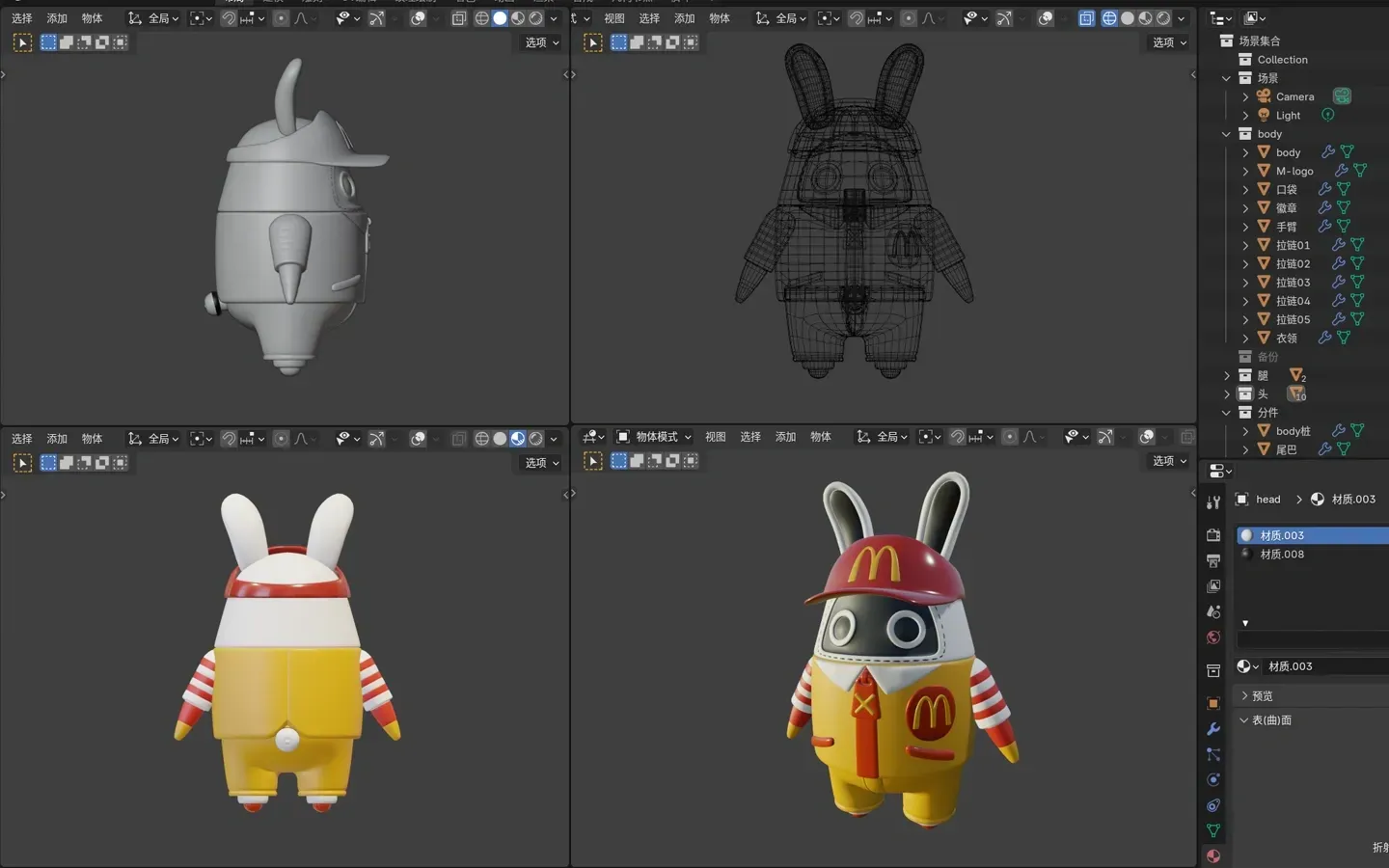Expand the 腿 collection
The width and height of the screenshot is (1389, 868).
click(1226, 375)
